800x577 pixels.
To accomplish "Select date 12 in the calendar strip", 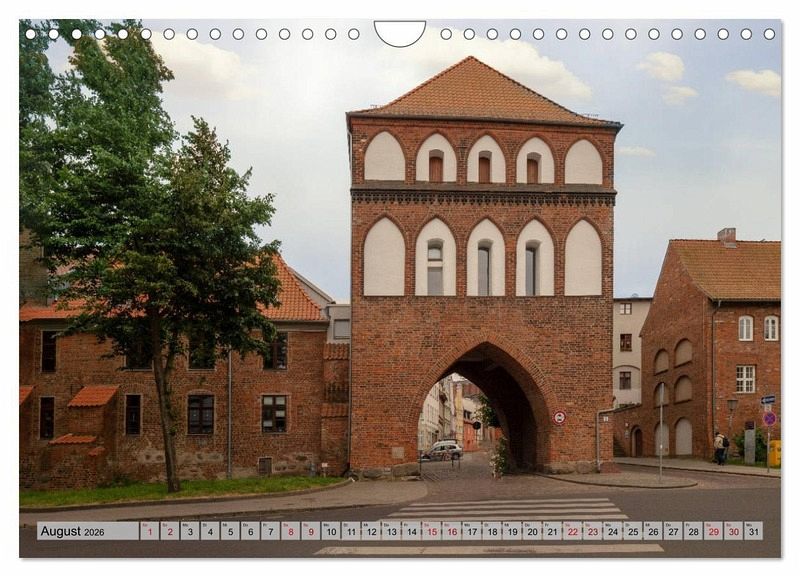I will click(x=371, y=531).
